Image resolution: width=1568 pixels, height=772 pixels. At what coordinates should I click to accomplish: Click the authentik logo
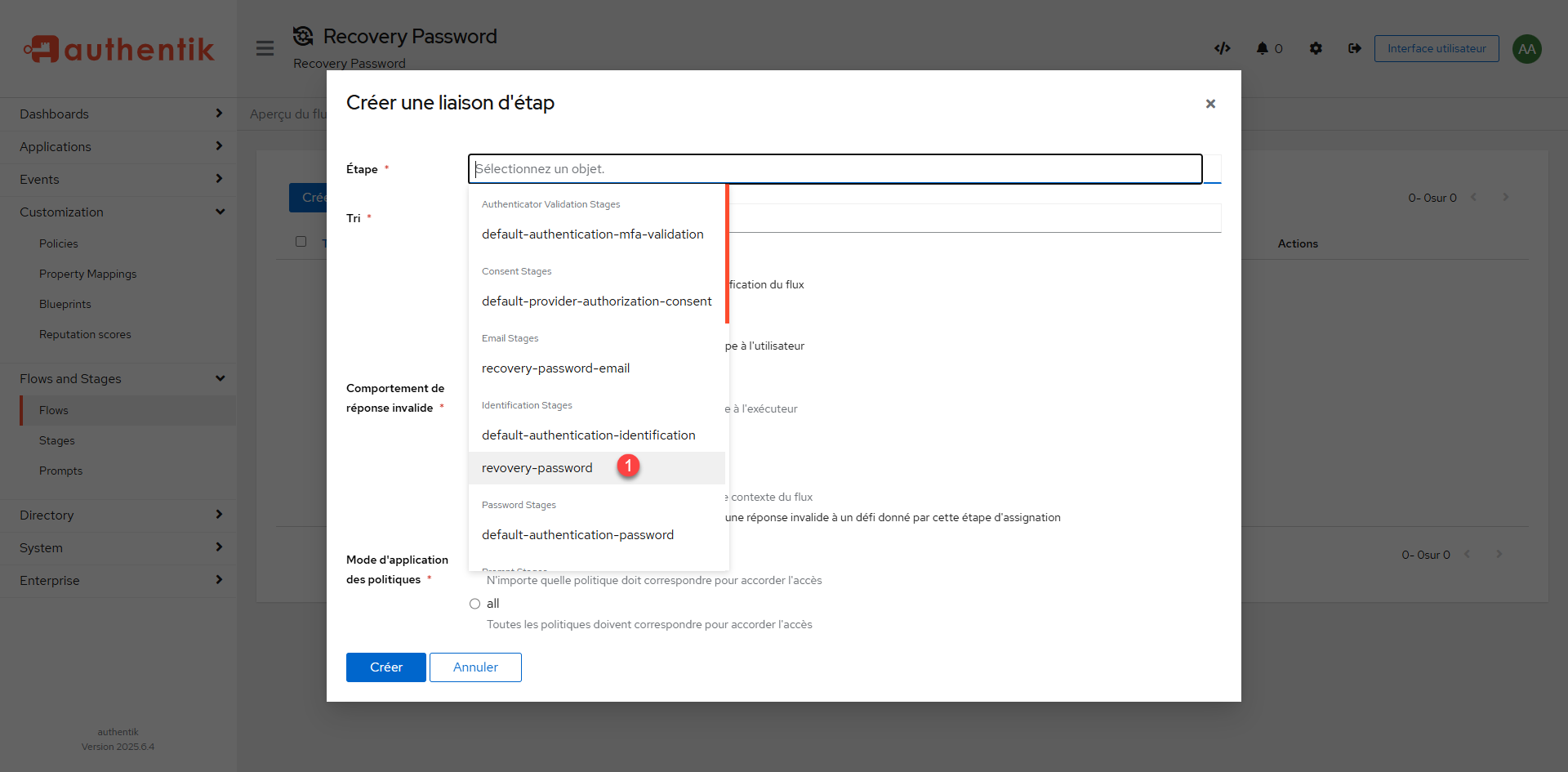tap(118, 49)
